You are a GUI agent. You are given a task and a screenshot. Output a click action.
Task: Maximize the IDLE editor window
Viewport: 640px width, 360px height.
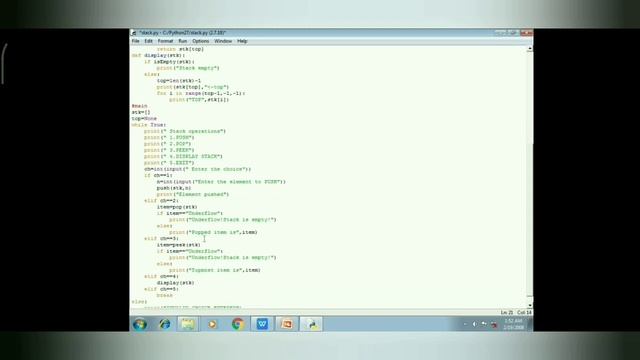click(513, 33)
